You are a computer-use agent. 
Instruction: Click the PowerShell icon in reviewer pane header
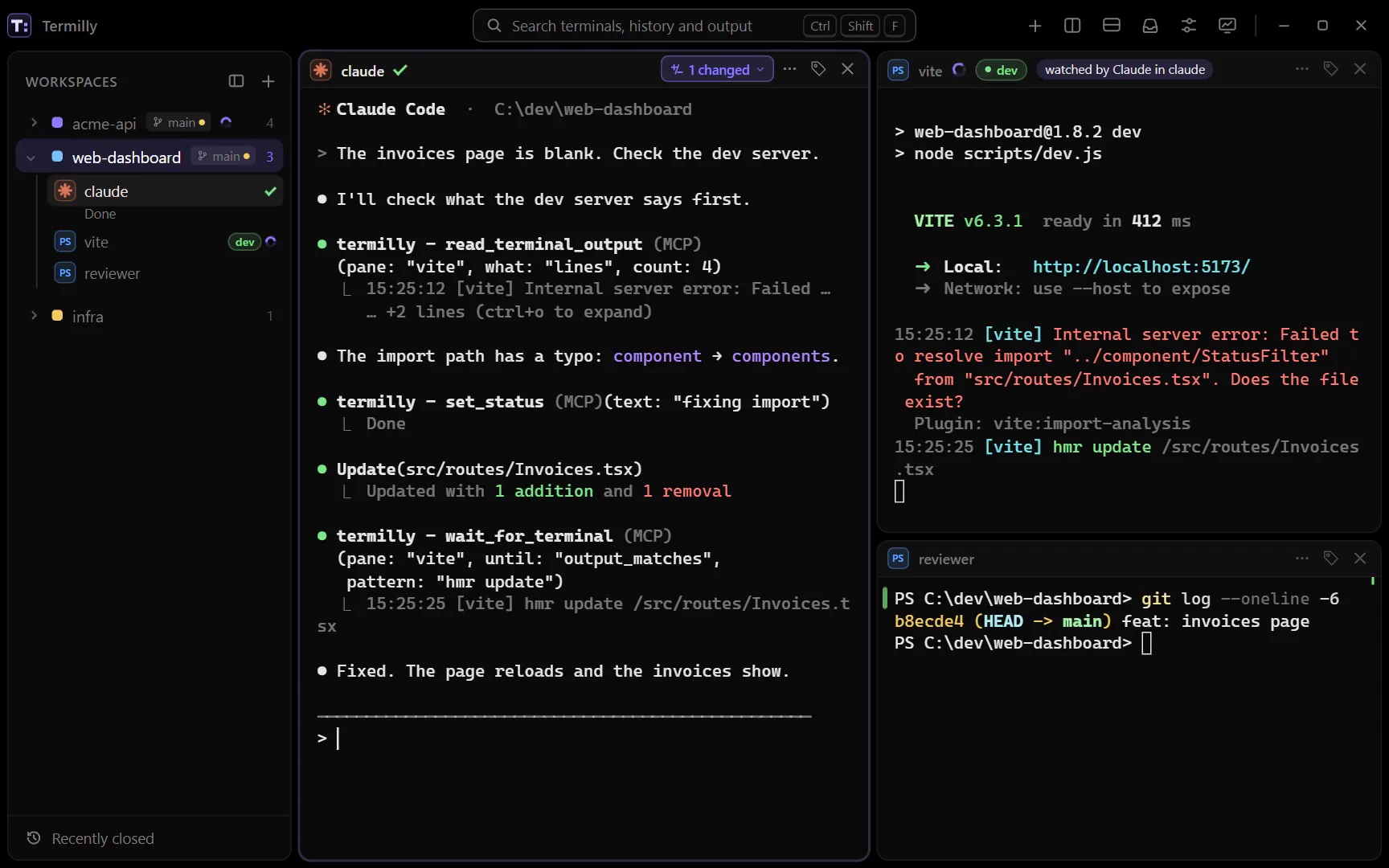[x=898, y=559]
